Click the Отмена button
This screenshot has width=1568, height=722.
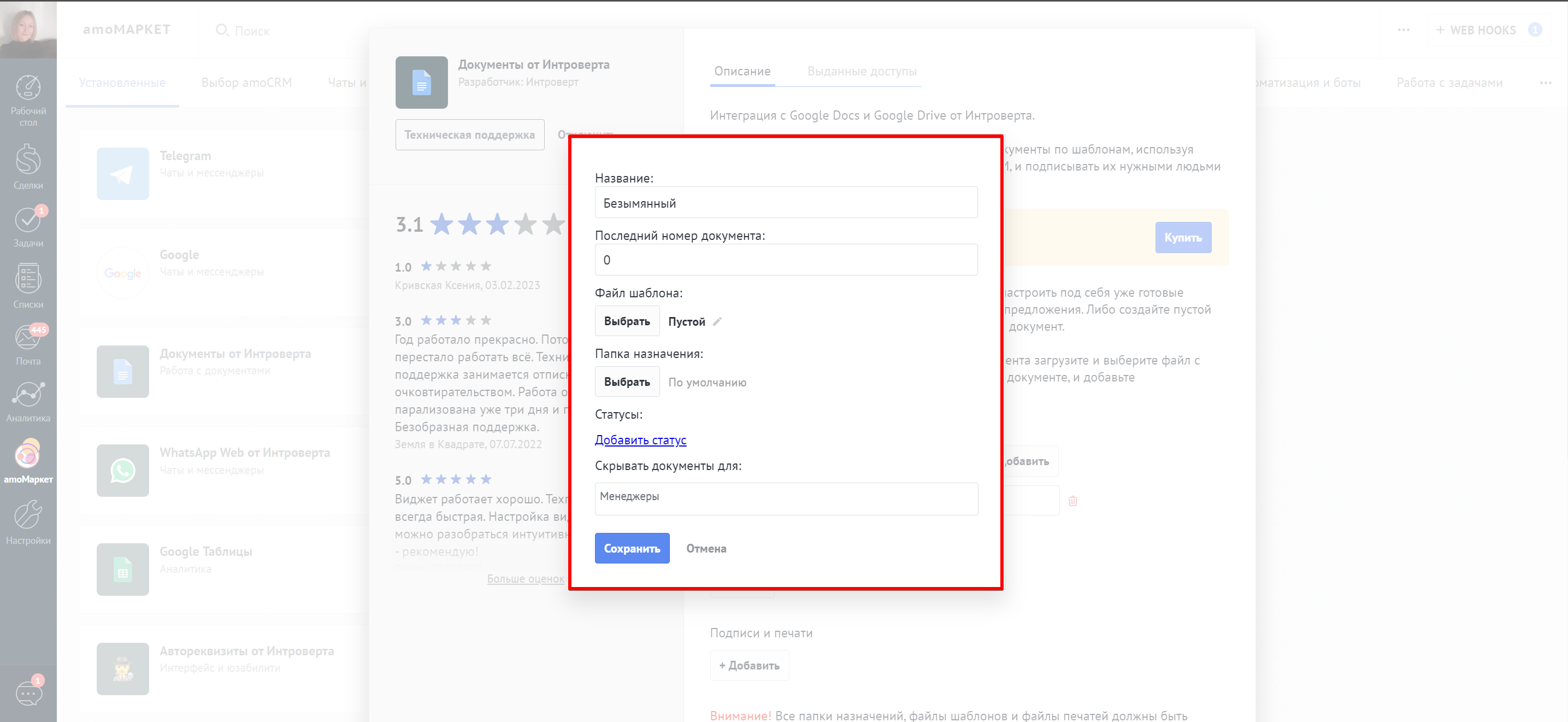(x=706, y=549)
